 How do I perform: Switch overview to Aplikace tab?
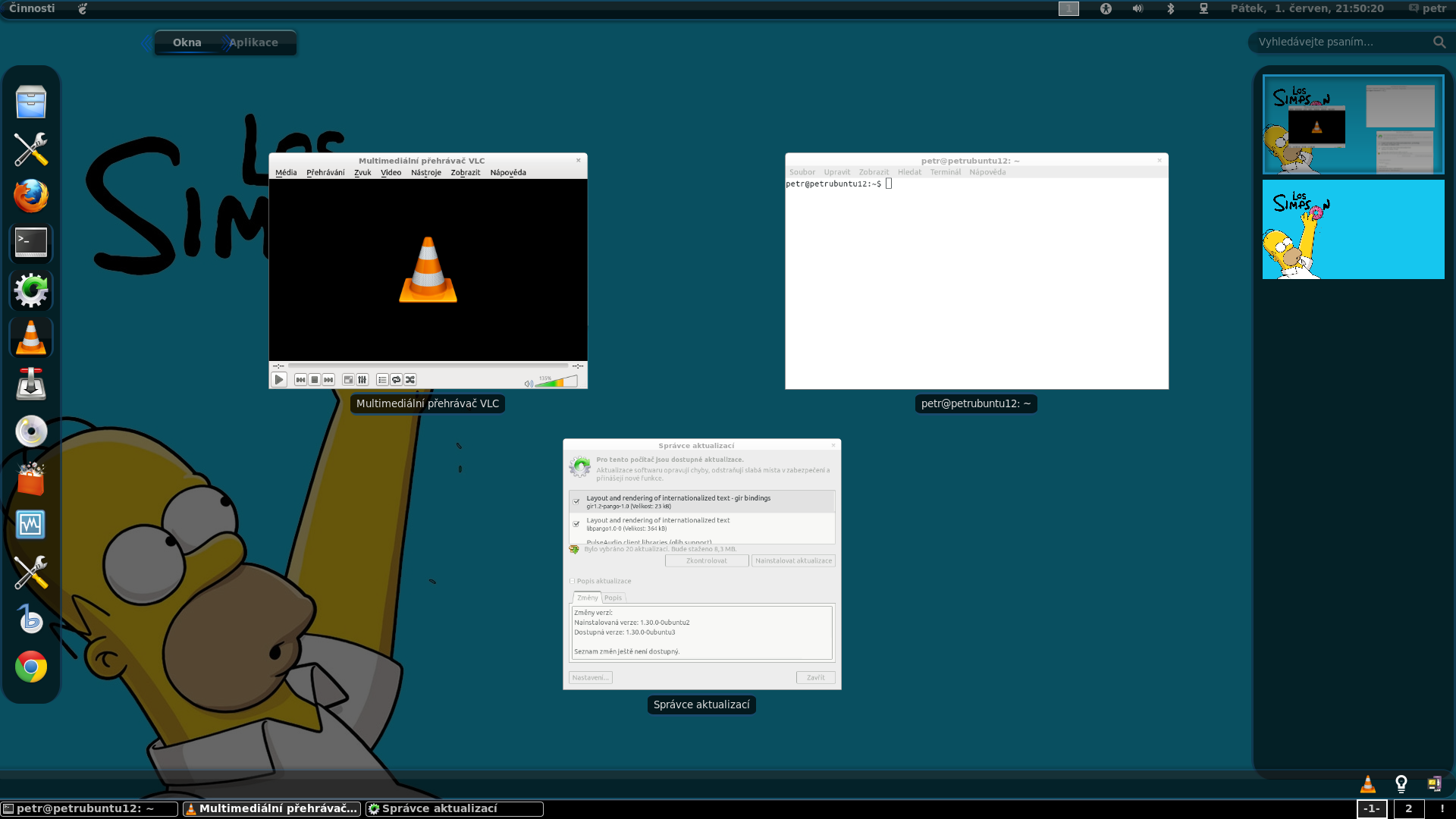(253, 42)
